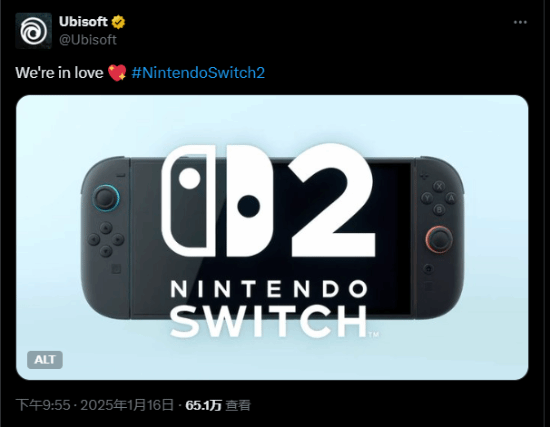Show the ALT image description badge
Viewport: 550px width, 427px height.
[45, 360]
